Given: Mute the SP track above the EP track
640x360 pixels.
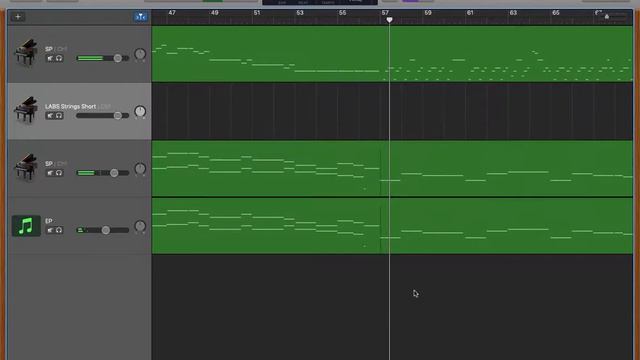Looking at the screenshot, I should [x=50, y=173].
